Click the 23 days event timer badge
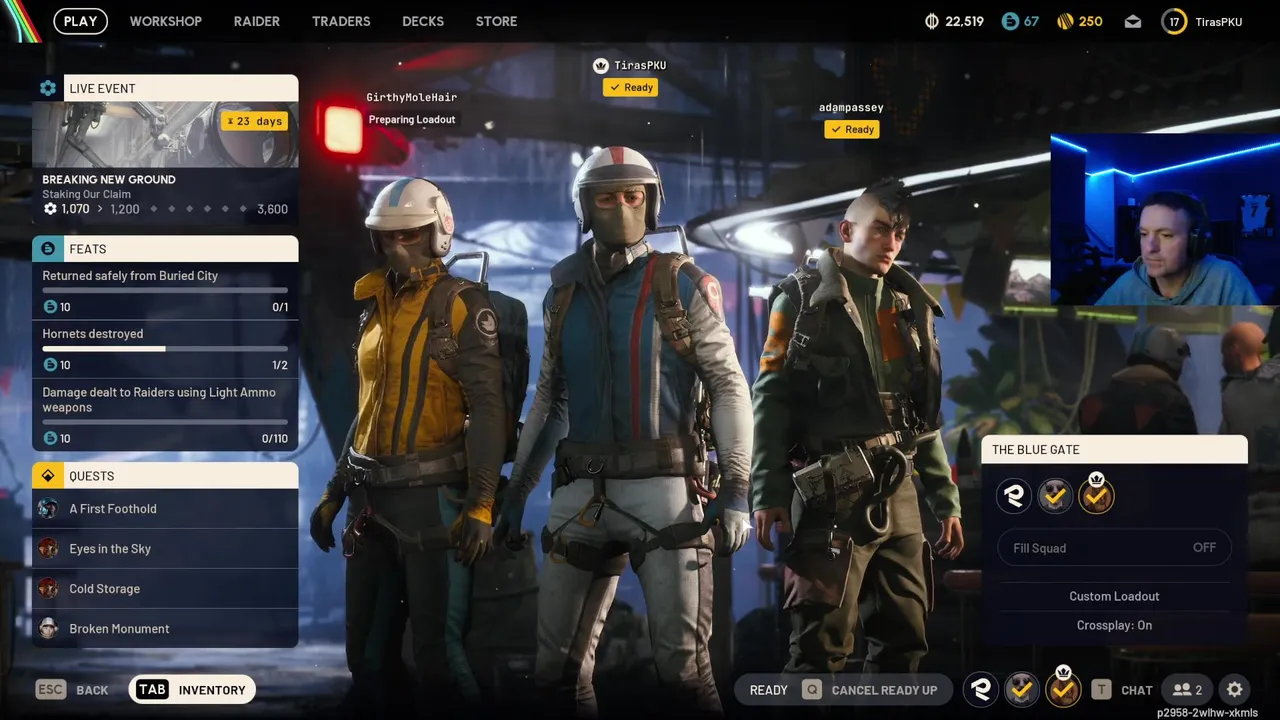The height and width of the screenshot is (720, 1280). [x=255, y=121]
